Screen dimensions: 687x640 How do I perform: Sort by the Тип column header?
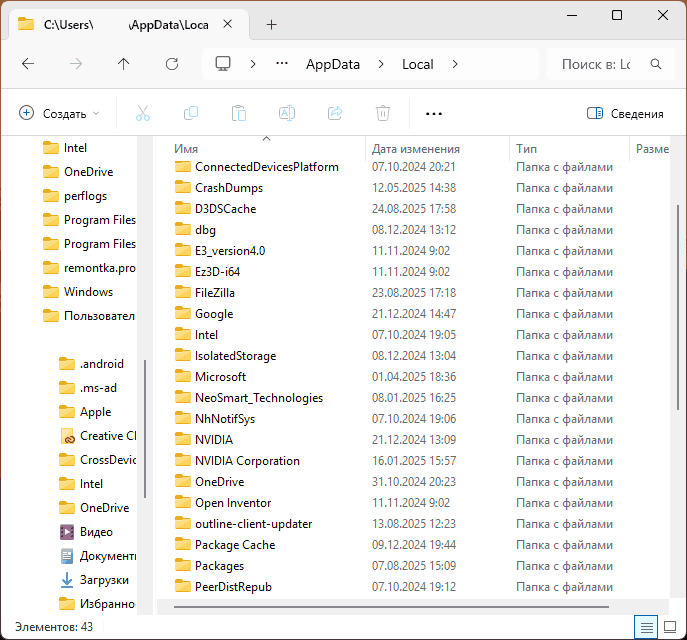coord(526,149)
